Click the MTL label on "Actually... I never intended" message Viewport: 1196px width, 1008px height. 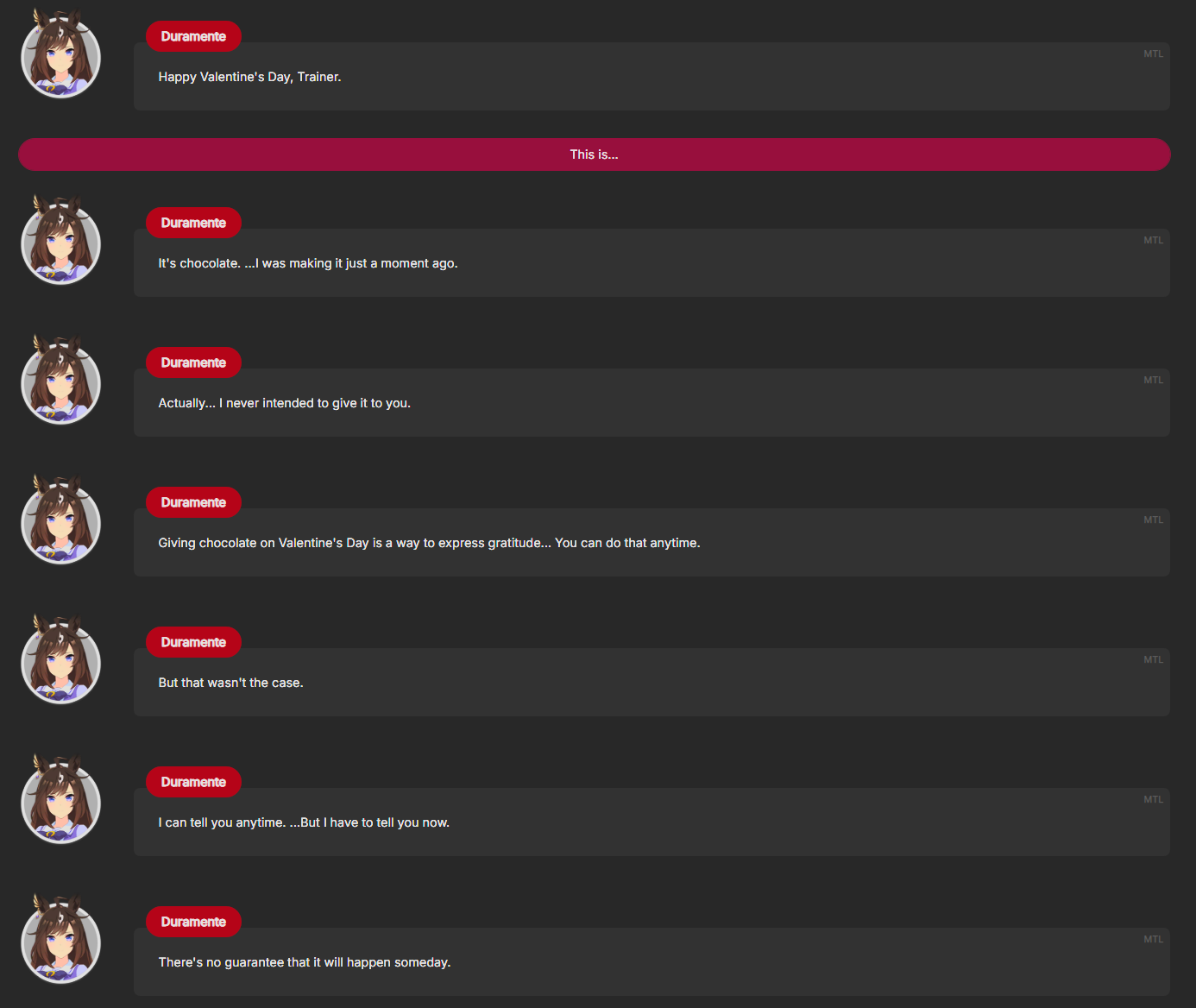coord(1154,380)
